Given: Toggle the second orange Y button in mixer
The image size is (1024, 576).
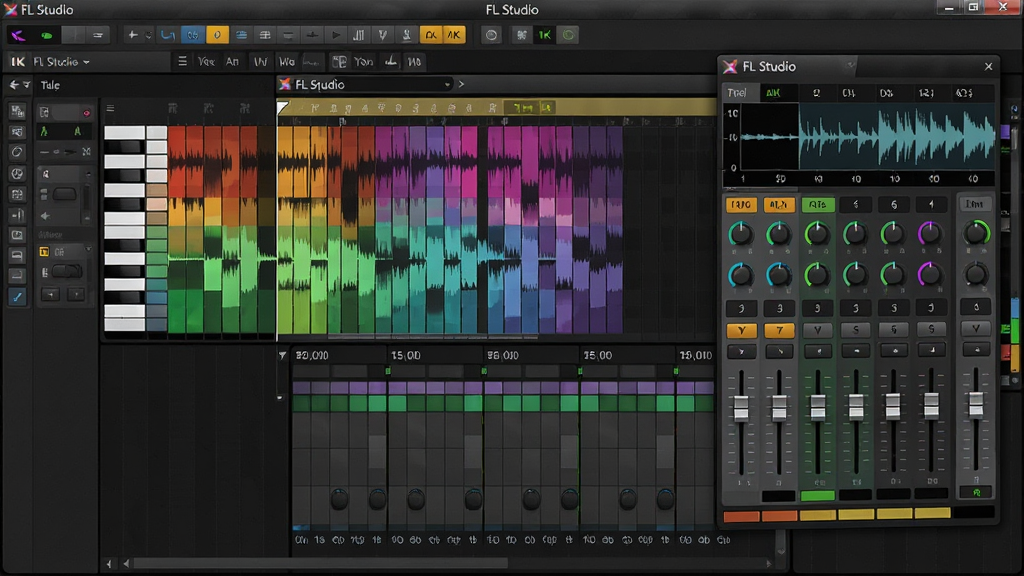Looking at the screenshot, I should 779,330.
